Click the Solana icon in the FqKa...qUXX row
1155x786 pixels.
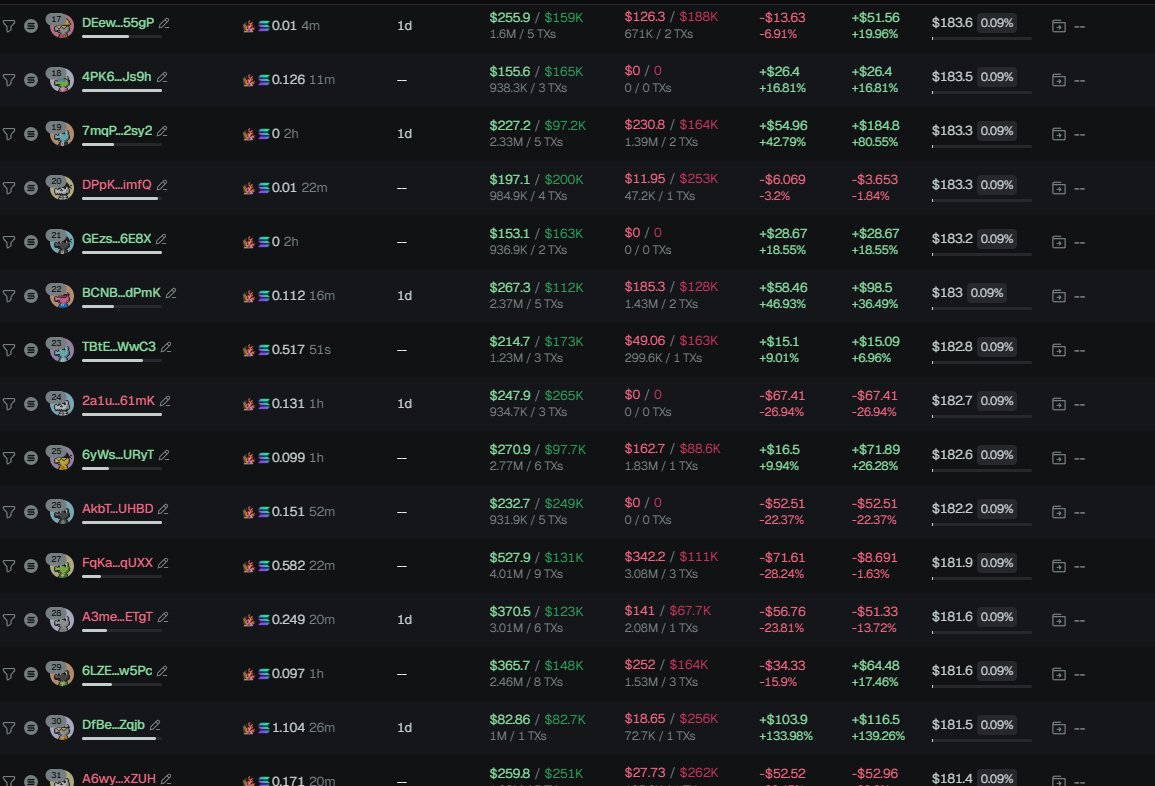coord(264,566)
